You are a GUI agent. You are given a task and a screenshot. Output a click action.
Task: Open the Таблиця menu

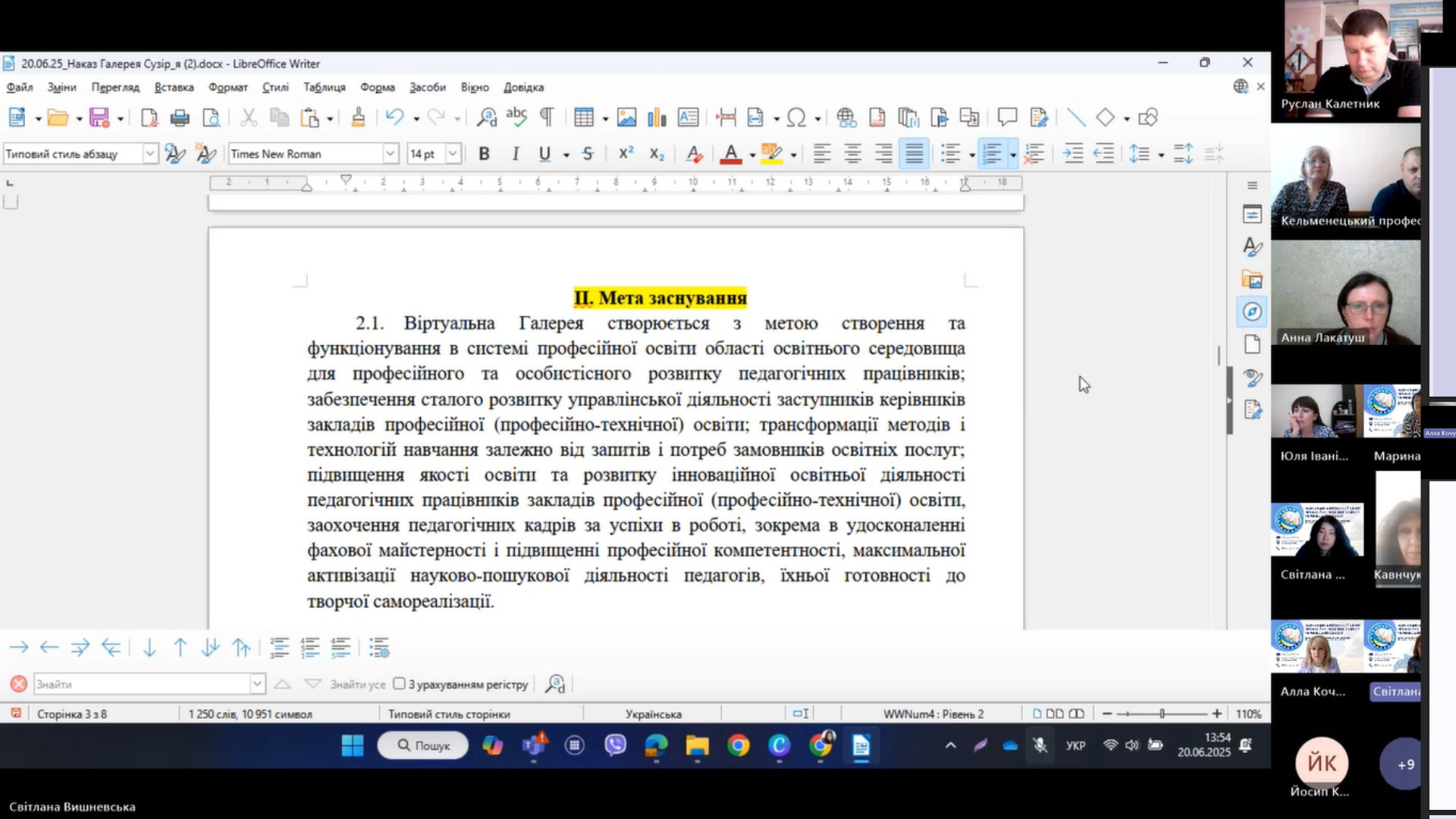pyautogui.click(x=324, y=87)
